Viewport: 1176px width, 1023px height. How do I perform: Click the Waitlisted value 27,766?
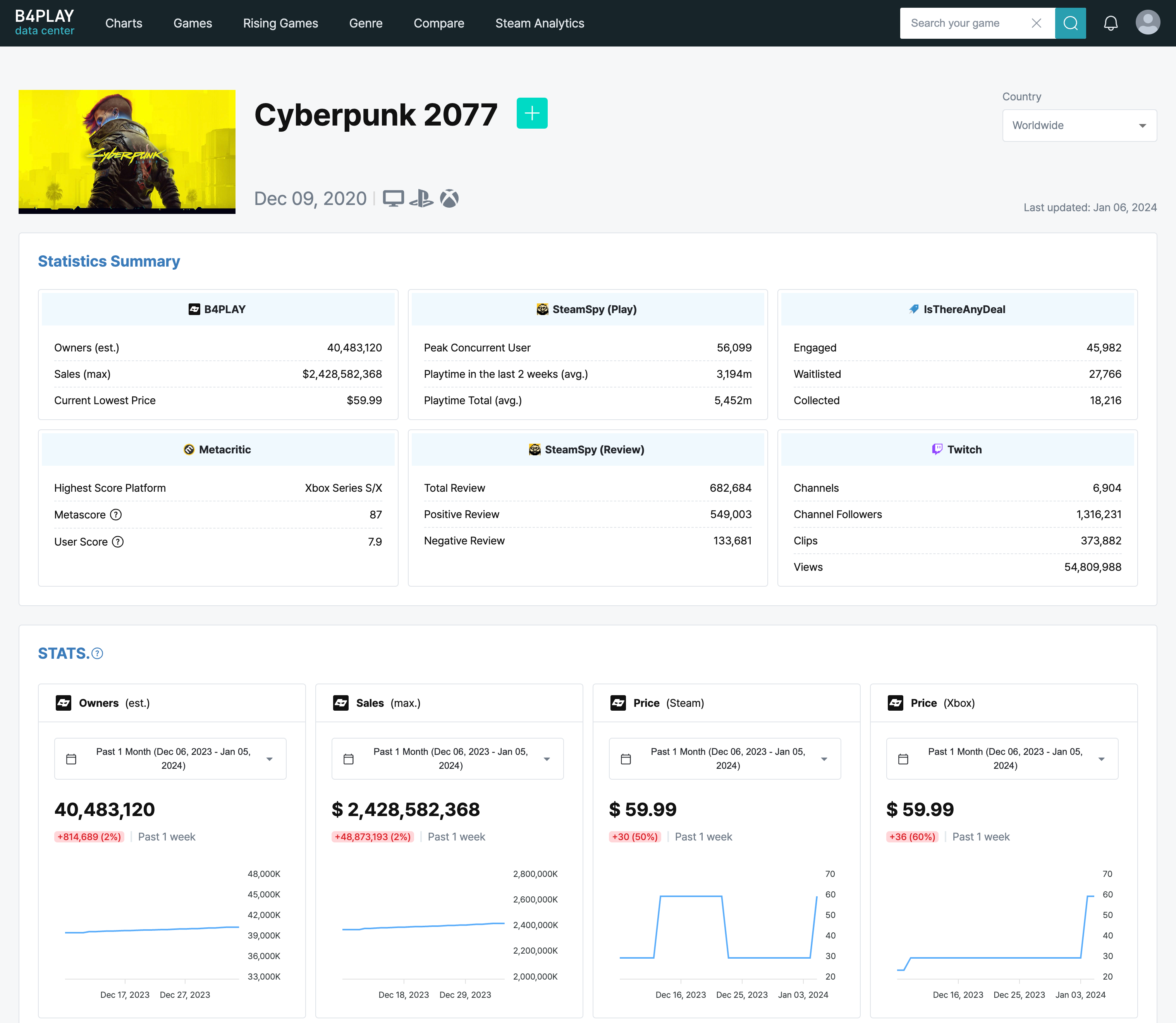[1105, 374]
